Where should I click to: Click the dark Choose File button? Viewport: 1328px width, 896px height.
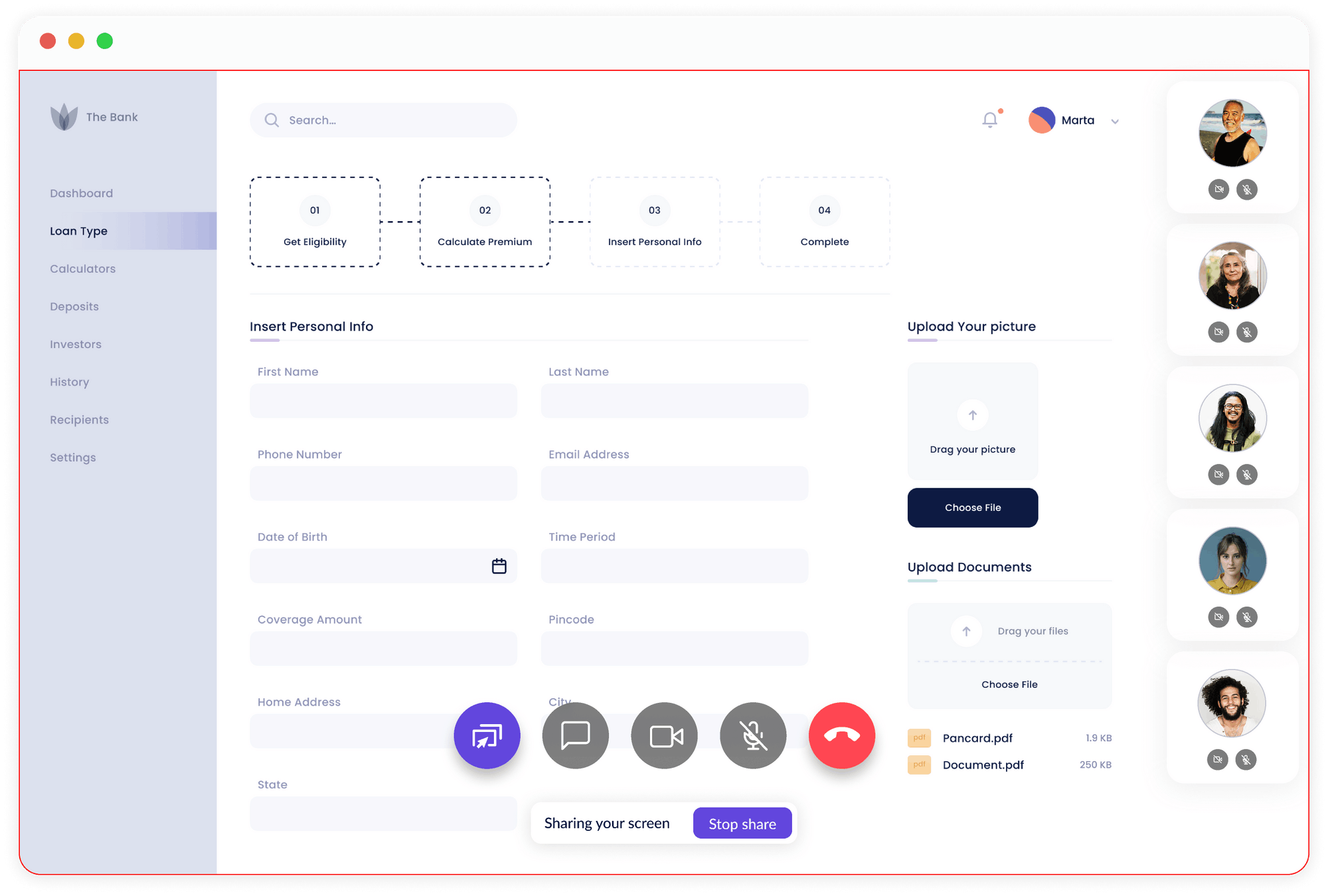click(x=973, y=508)
